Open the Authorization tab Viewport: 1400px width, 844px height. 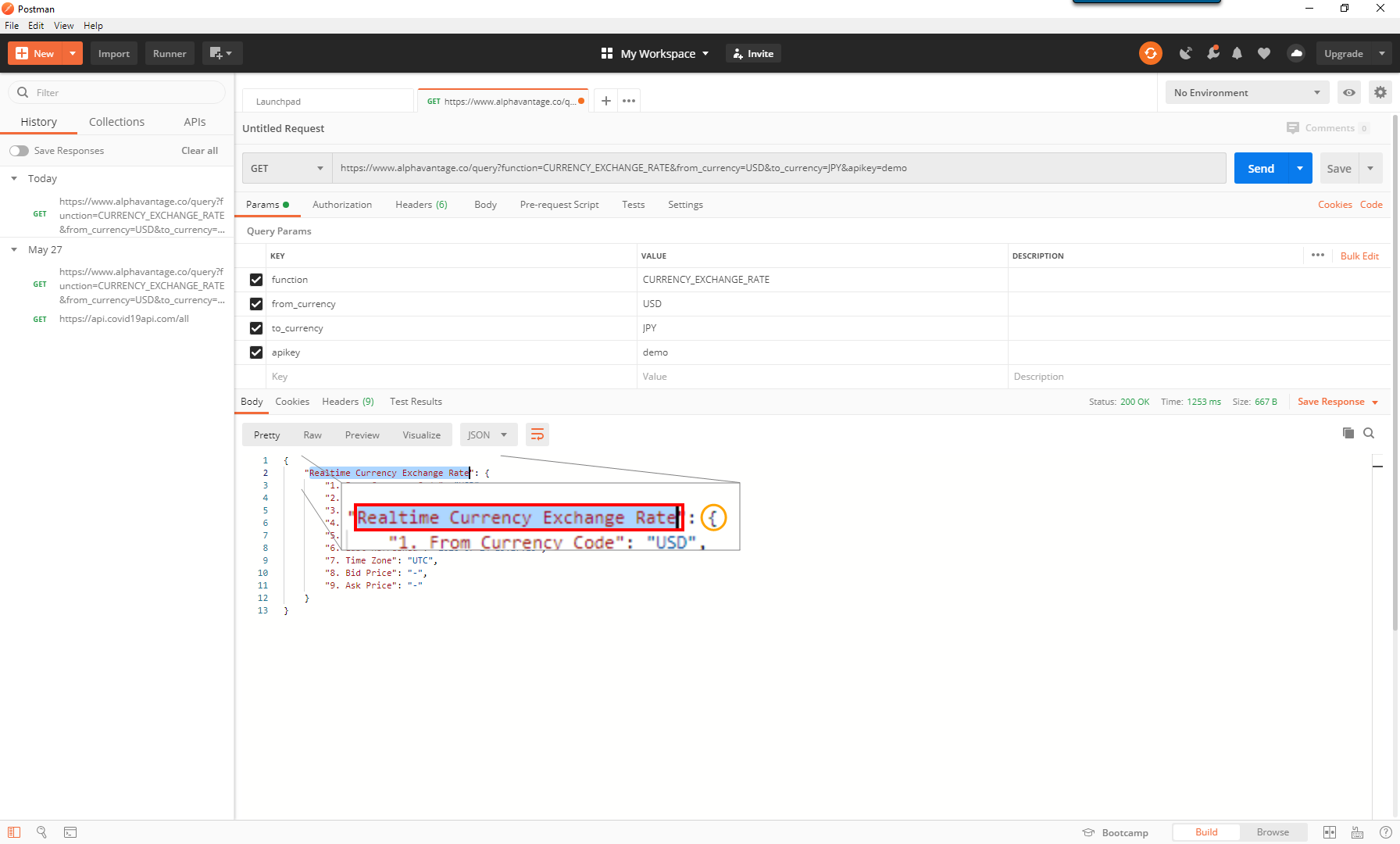[x=342, y=205]
